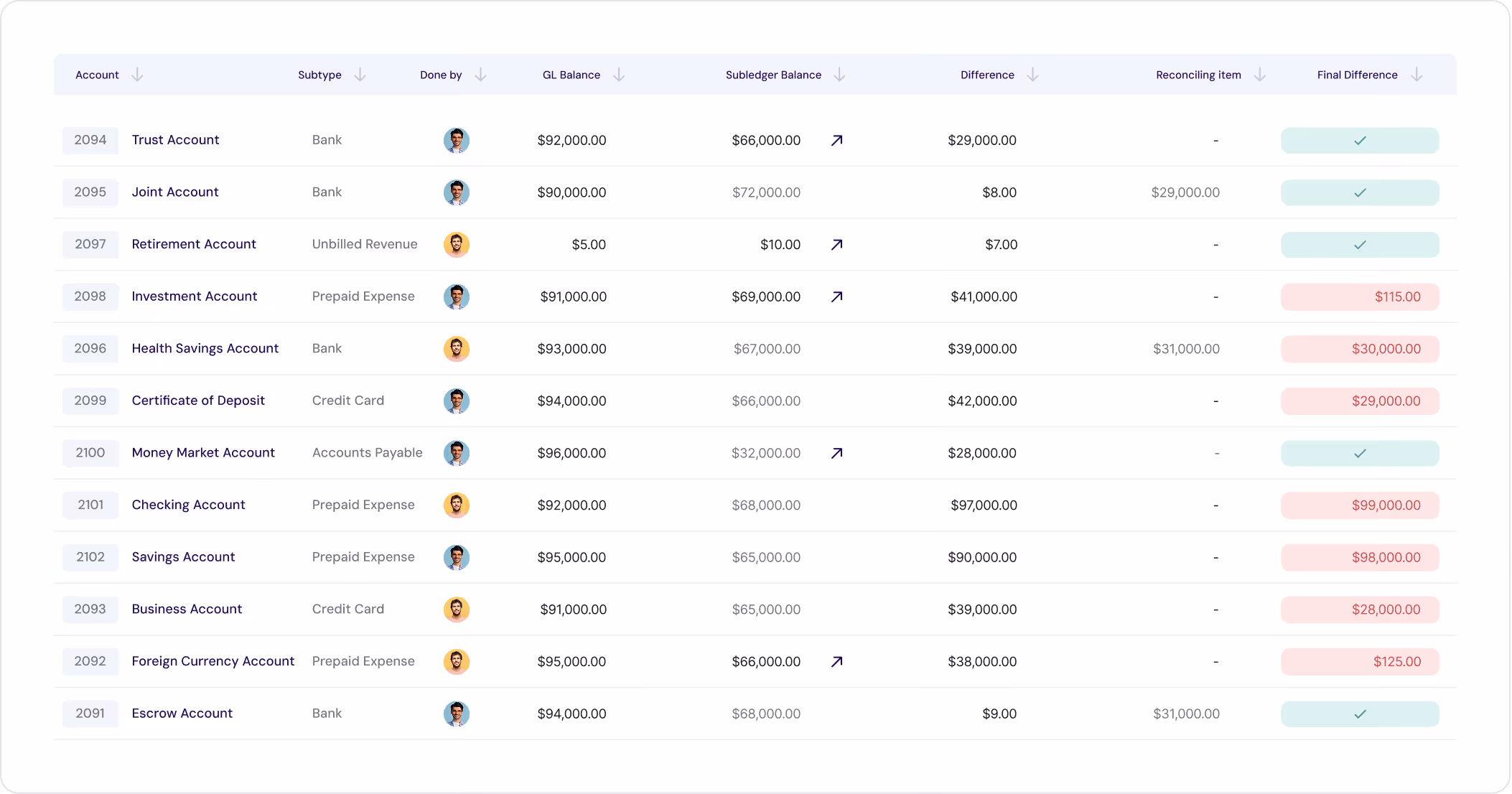Click Health Savings Account preparer avatar
The height and width of the screenshot is (794, 1512).
click(x=457, y=349)
